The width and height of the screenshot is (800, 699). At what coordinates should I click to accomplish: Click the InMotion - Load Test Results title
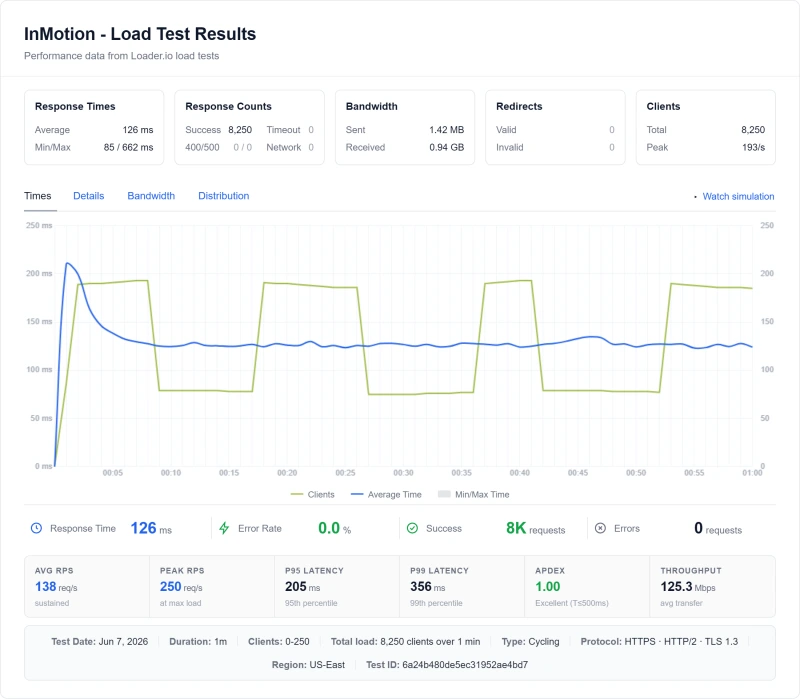point(140,34)
